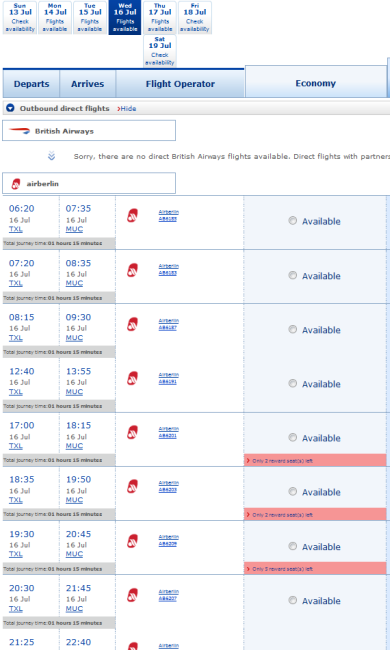This screenshot has width=390, height=650.
Task: Select the Economy radio button for the 06:20 flight
Action: tap(293, 221)
